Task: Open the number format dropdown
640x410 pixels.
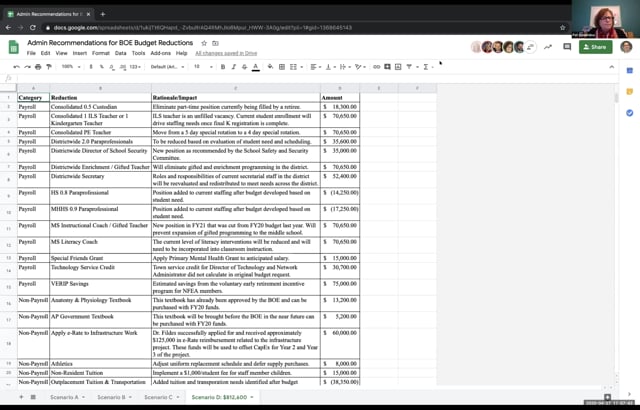Action: (x=135, y=67)
